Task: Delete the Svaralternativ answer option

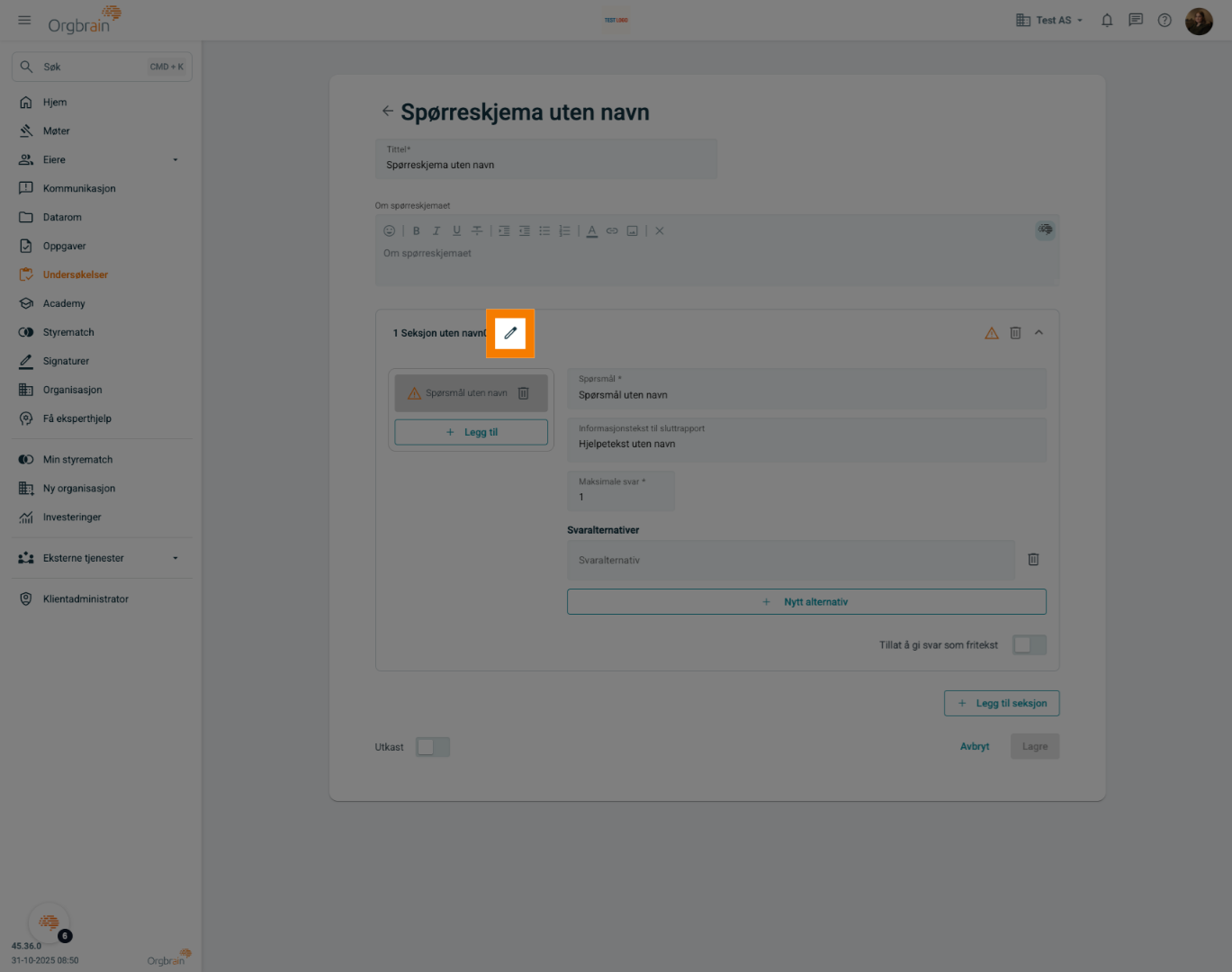Action: 1033,560
